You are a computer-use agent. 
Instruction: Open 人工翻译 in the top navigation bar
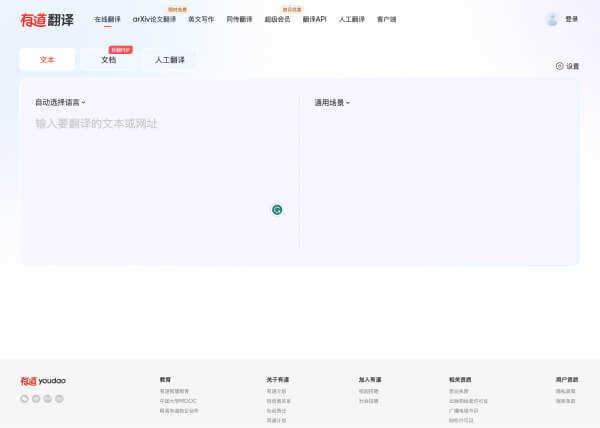coord(352,20)
